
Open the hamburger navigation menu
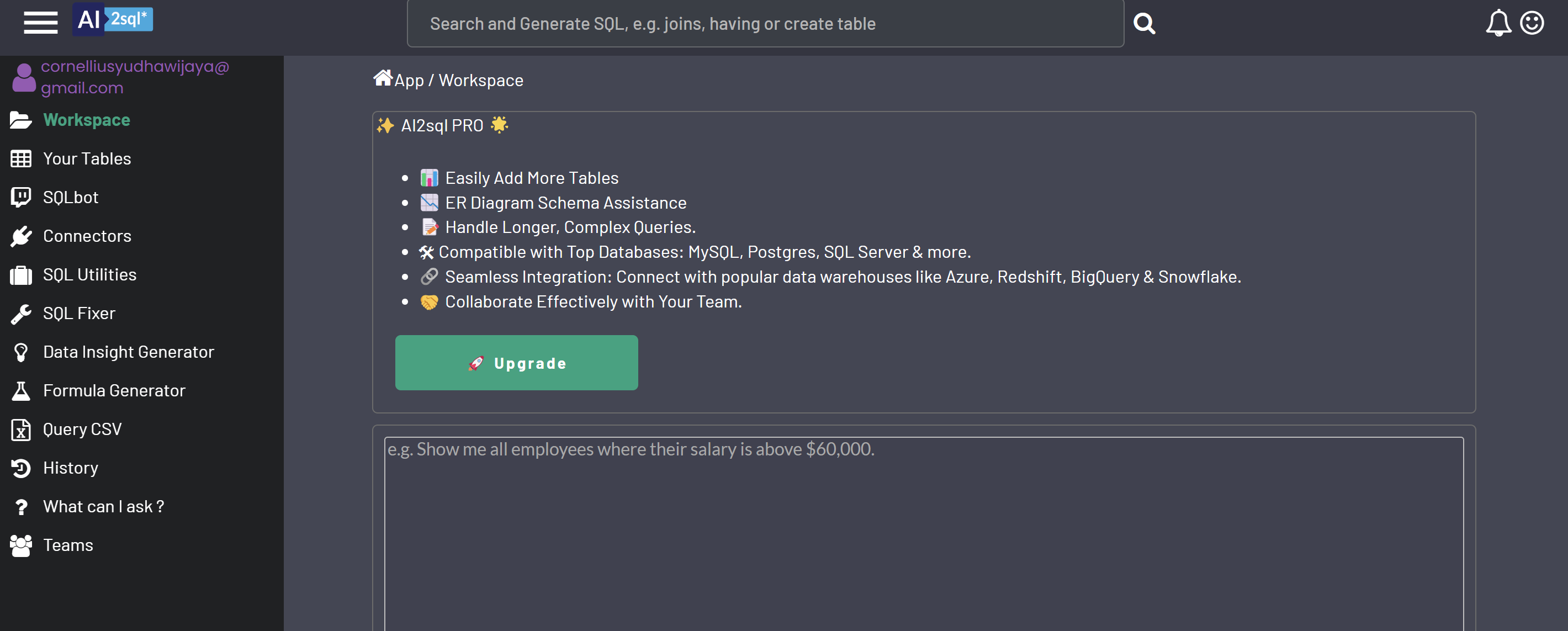point(40,23)
